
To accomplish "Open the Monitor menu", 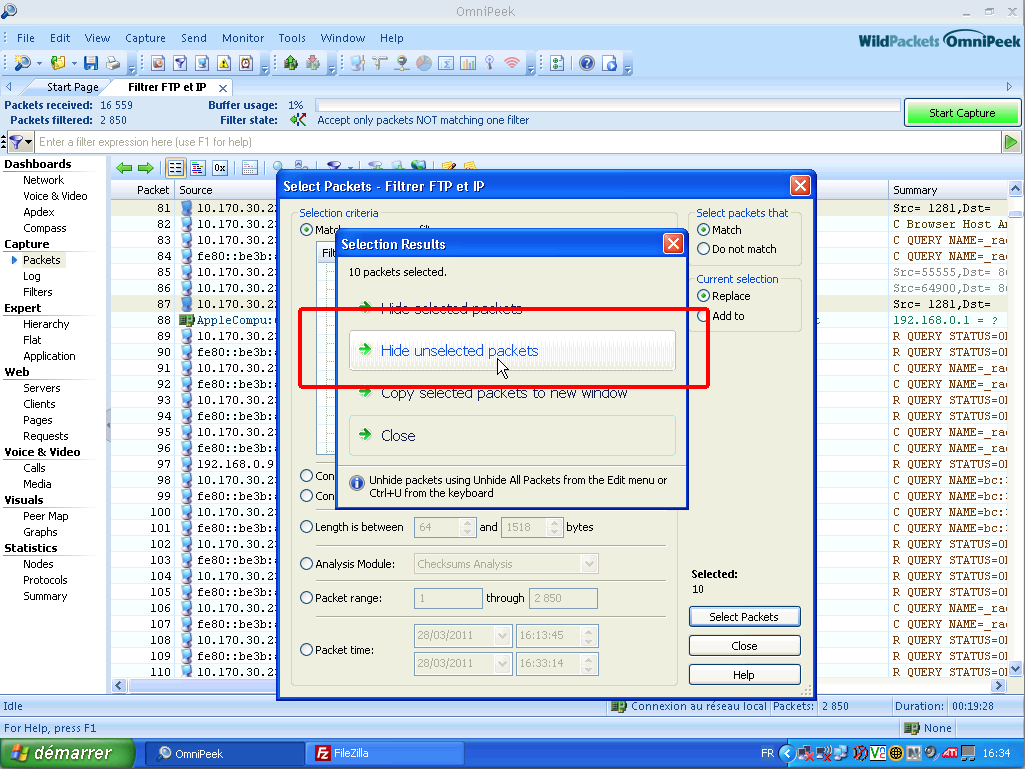I will point(243,38).
